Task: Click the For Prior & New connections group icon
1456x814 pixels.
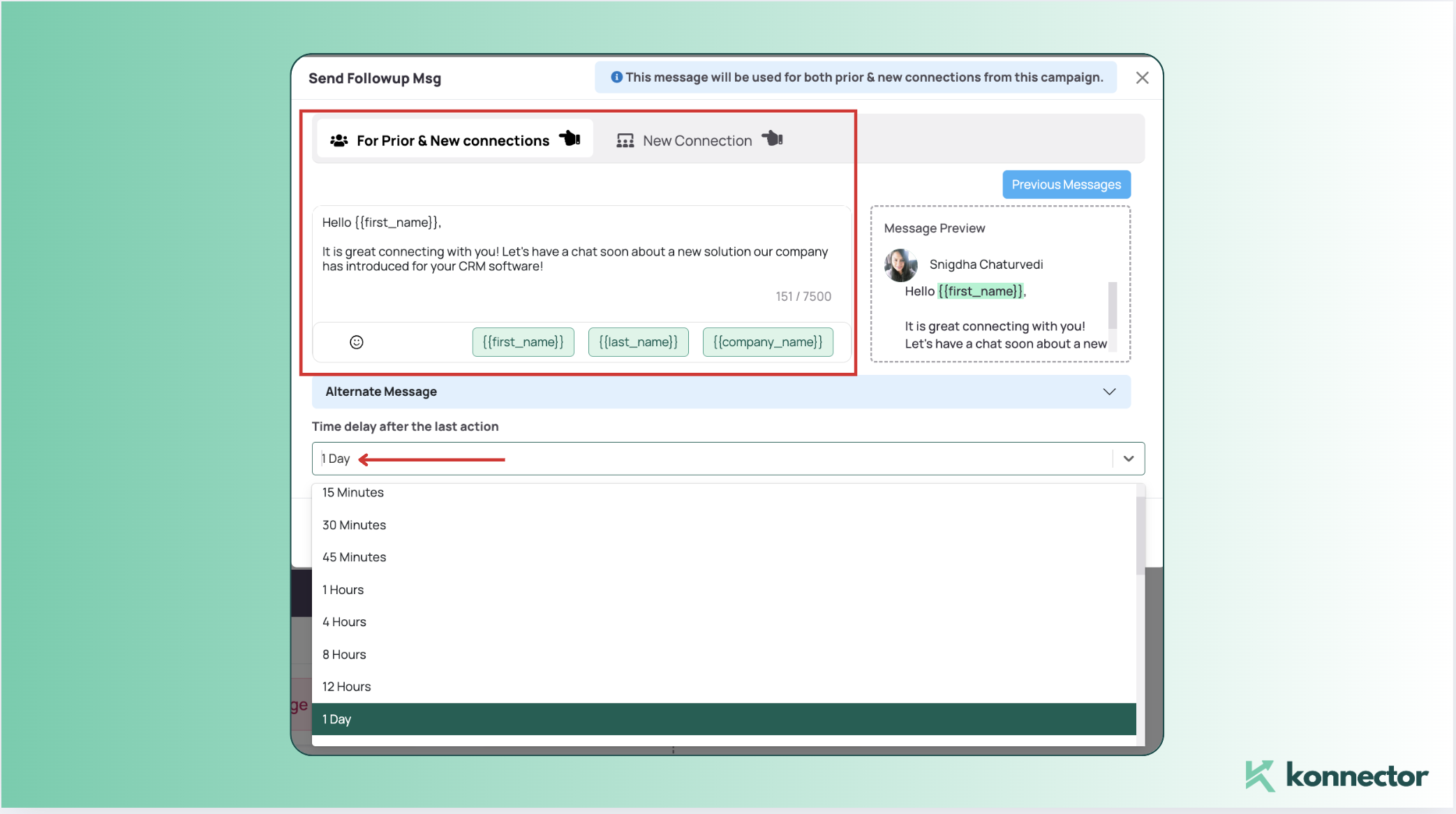Action: [x=340, y=140]
